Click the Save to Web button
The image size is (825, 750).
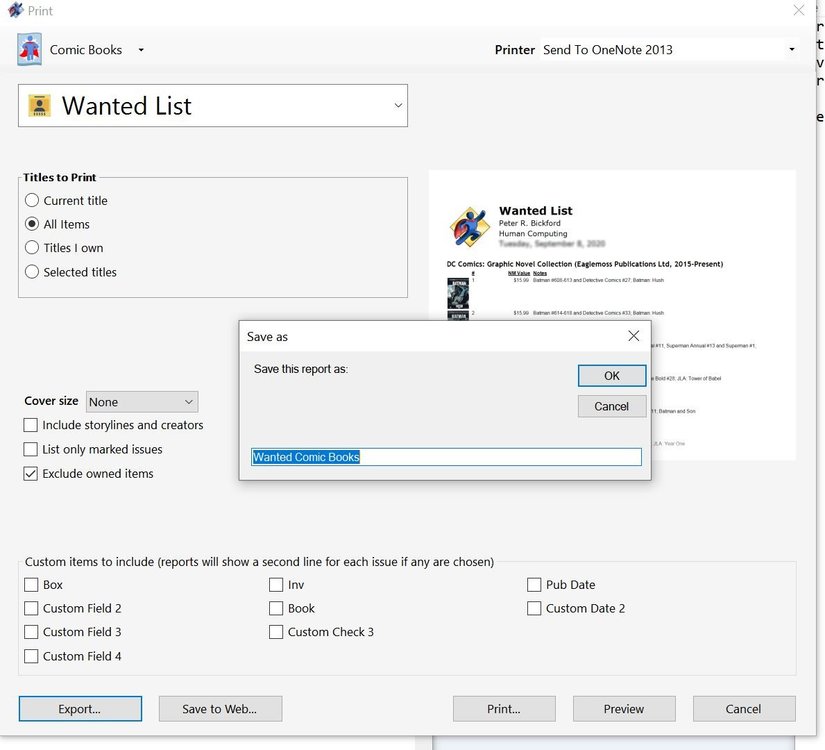219,709
